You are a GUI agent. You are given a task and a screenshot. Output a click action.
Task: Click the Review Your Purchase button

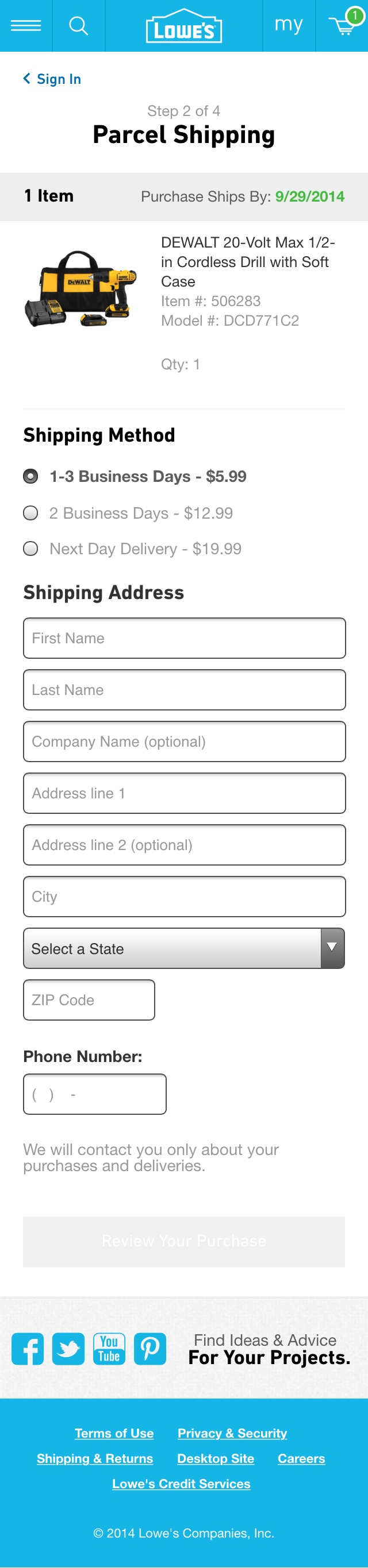click(183, 1241)
